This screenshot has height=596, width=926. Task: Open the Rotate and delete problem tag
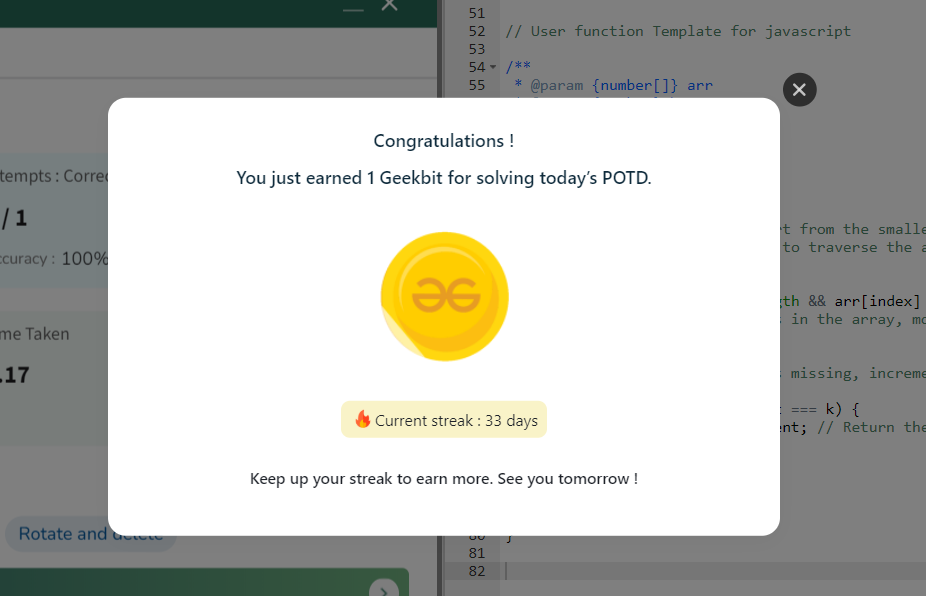[x=91, y=534]
